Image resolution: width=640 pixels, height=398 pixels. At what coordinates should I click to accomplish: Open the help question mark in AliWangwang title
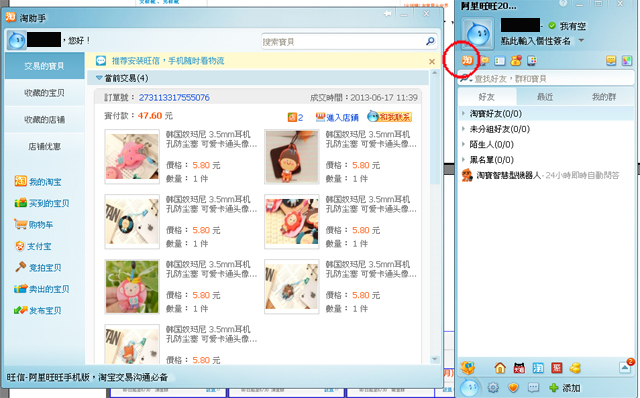point(563,4)
